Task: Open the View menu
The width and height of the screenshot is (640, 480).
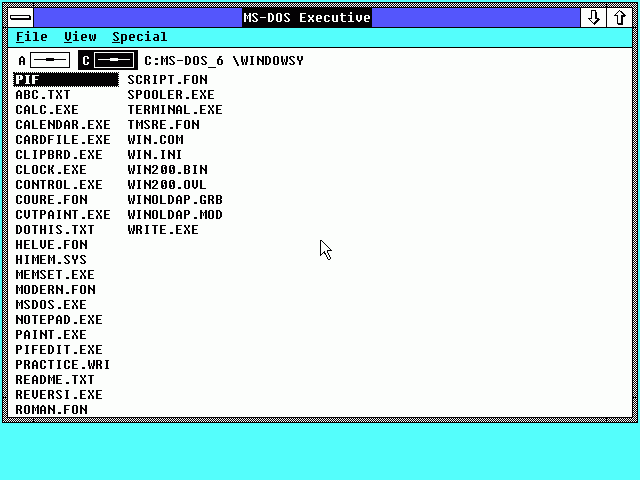Action: (80, 37)
